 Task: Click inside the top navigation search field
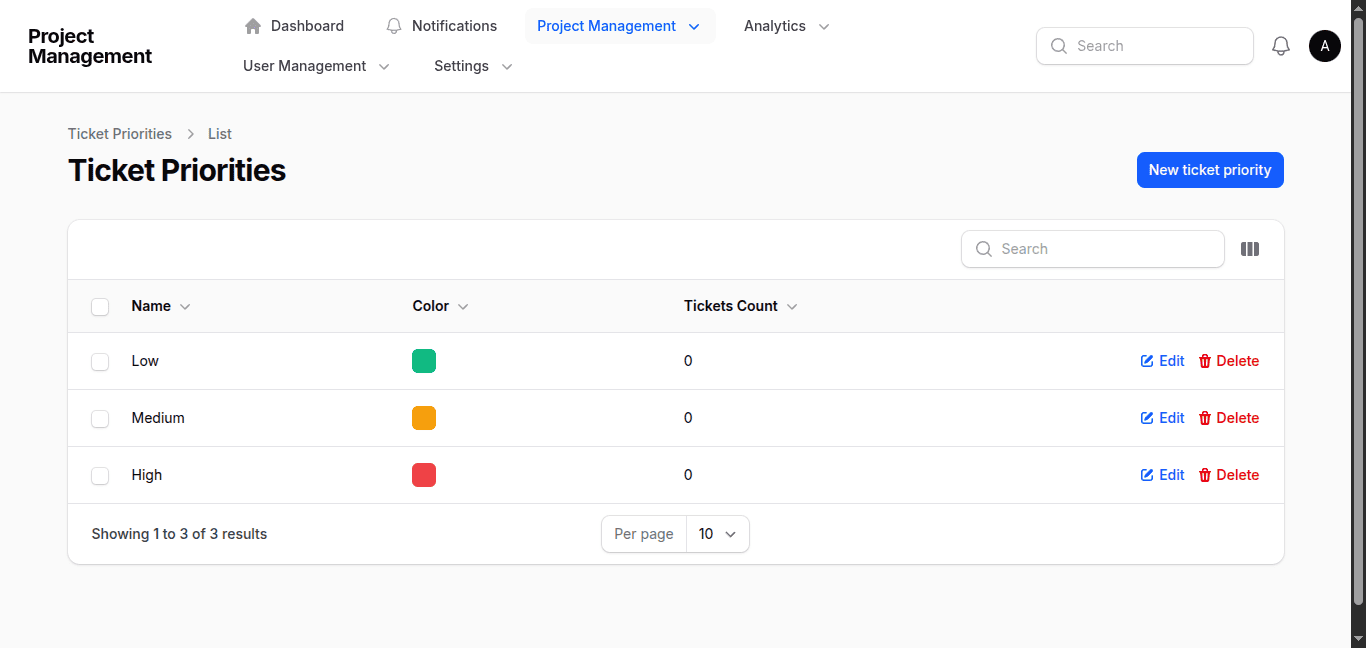[x=1144, y=45]
